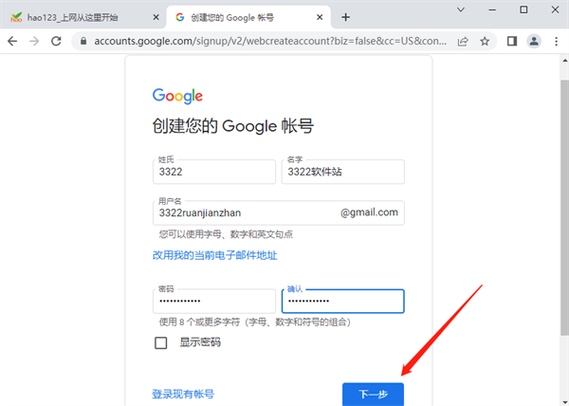Minimize the browser window
The width and height of the screenshot is (569, 406).
pyautogui.click(x=492, y=10)
